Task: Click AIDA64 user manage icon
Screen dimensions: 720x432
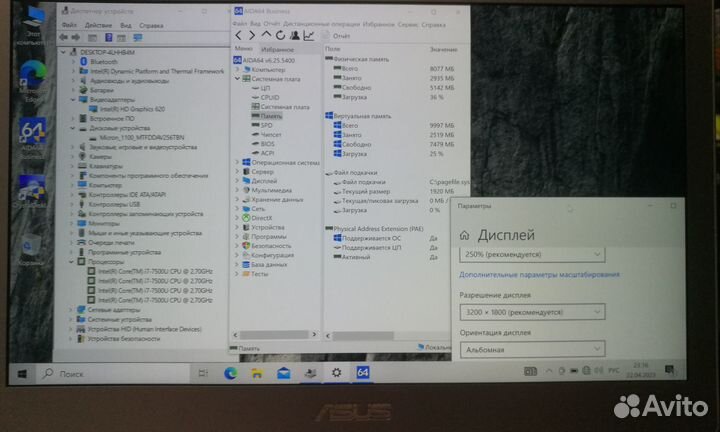Action: click(294, 35)
